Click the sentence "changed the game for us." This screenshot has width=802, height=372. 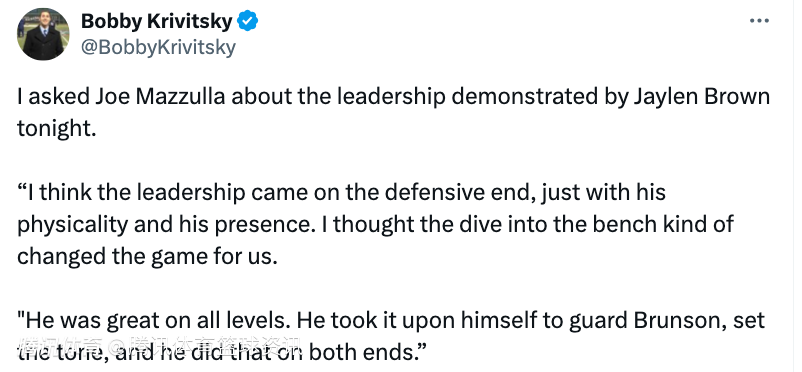tap(147, 257)
